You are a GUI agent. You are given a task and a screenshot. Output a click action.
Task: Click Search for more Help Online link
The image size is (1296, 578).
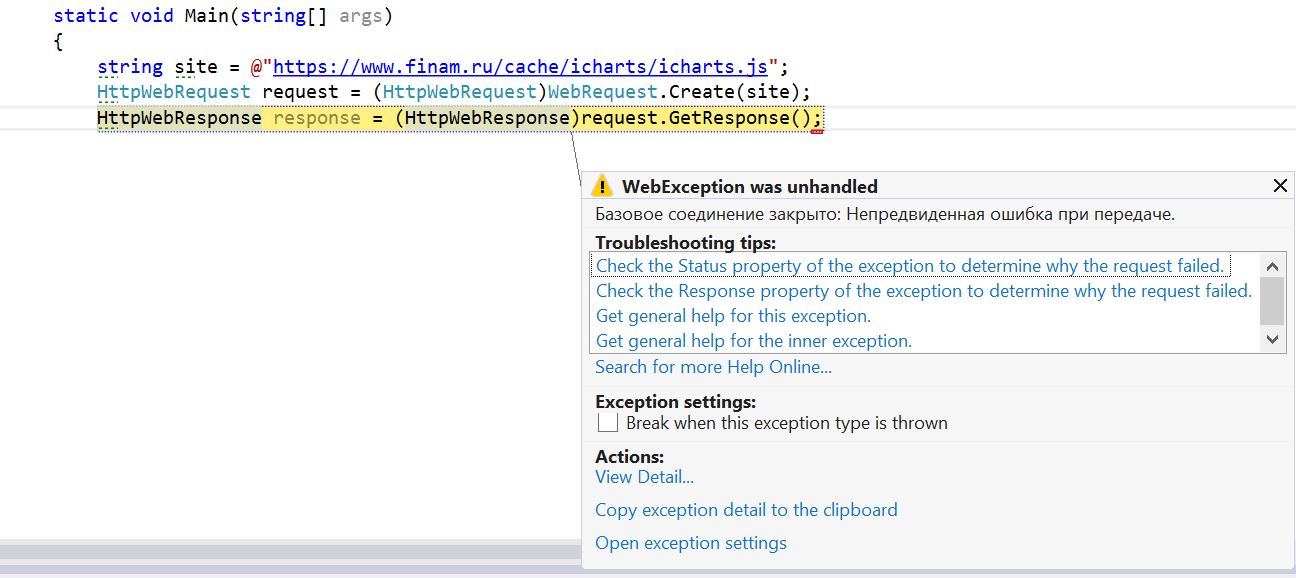tap(713, 367)
